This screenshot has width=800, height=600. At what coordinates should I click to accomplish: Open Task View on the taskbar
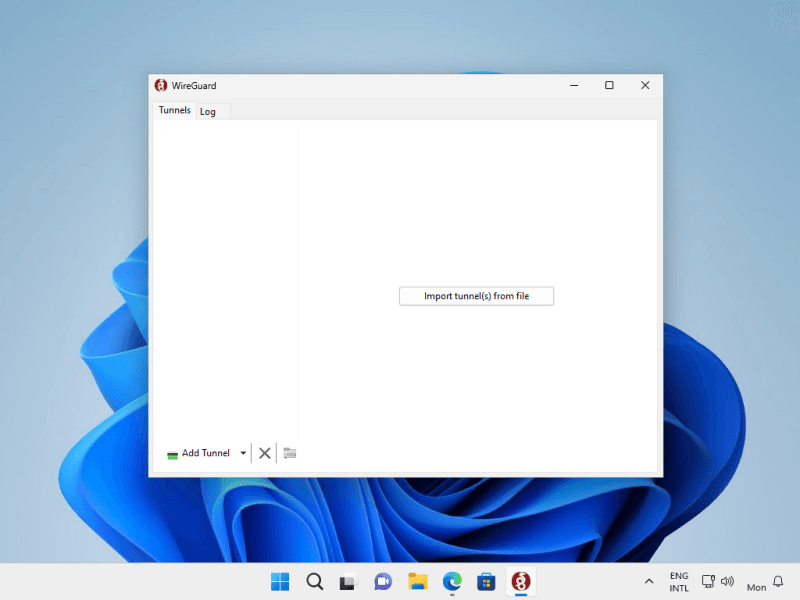(x=348, y=581)
